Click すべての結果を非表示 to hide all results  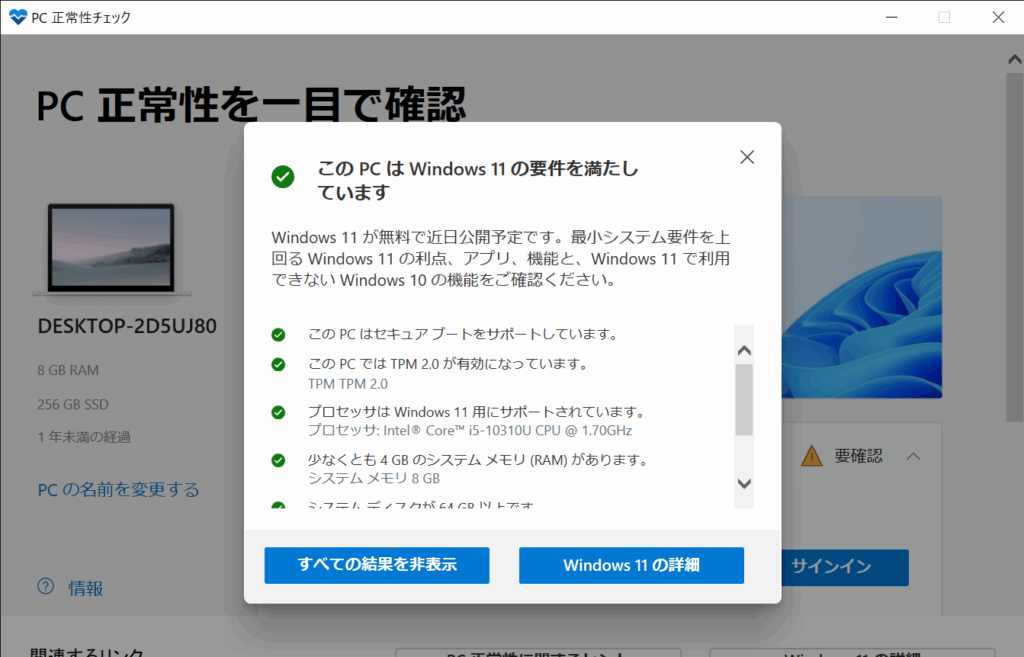pos(377,565)
